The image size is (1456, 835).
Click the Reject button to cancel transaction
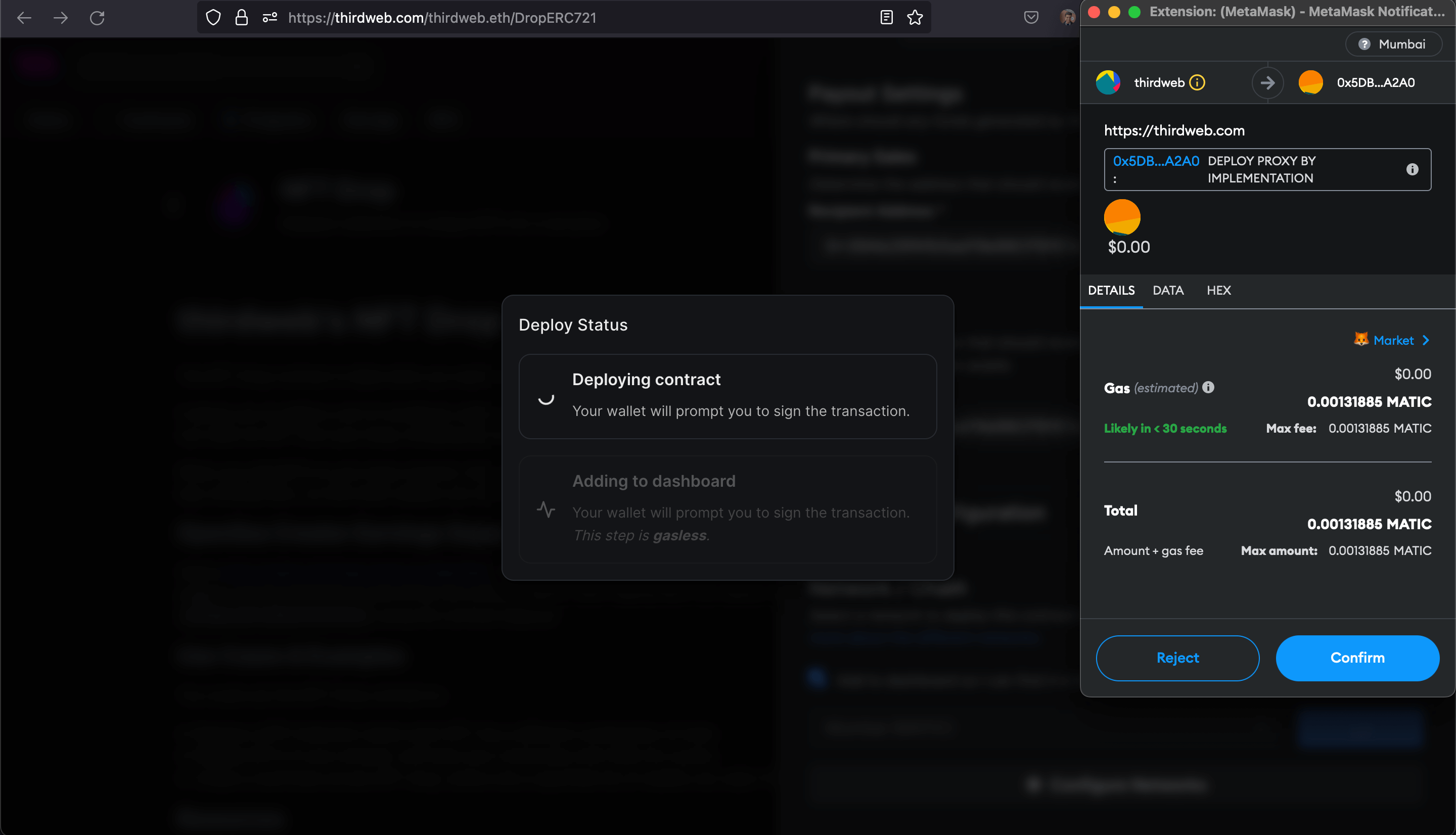click(x=1177, y=657)
